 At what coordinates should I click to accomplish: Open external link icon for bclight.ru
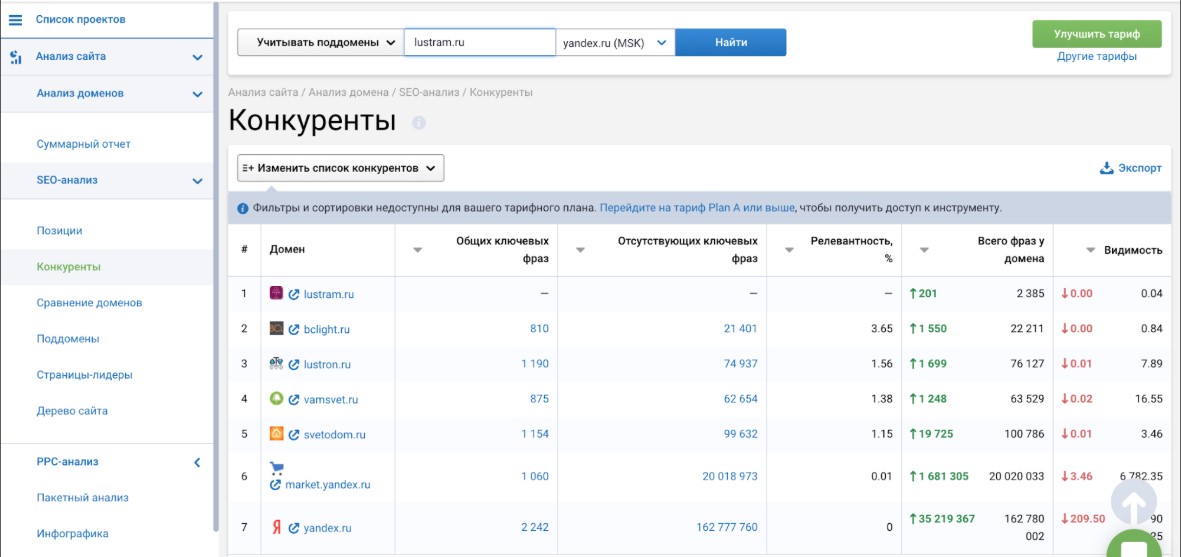(294, 330)
